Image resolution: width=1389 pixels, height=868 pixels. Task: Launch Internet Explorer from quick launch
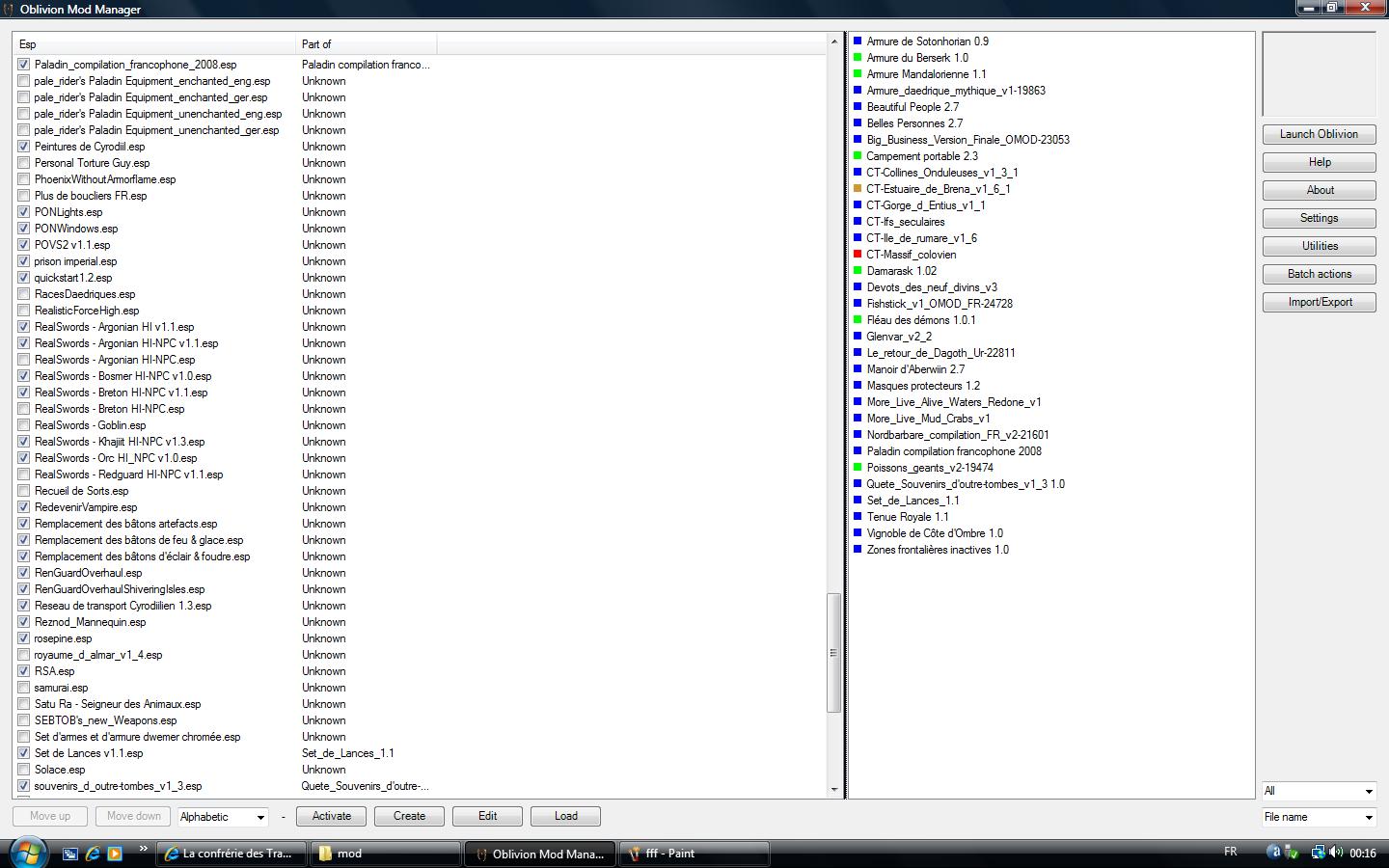pyautogui.click(x=93, y=854)
